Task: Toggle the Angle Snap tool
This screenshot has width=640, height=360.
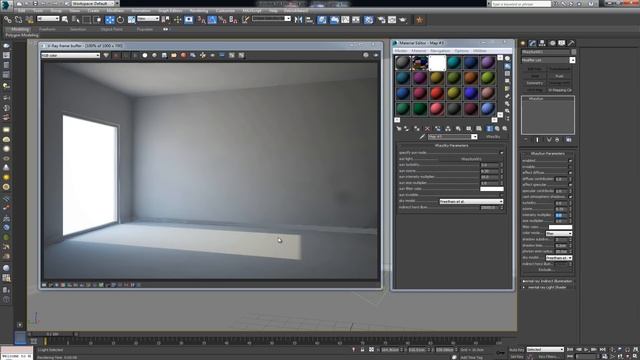Action: tap(212, 20)
